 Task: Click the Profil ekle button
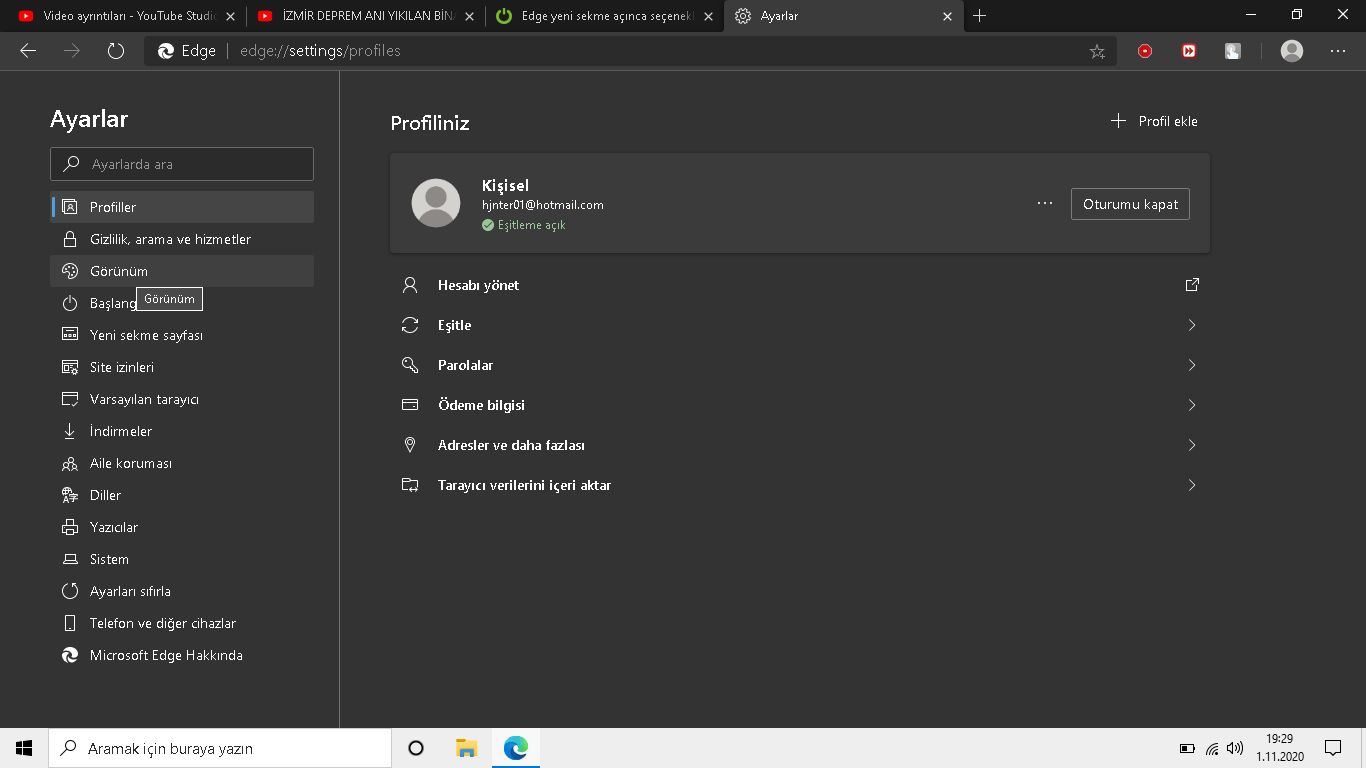(x=1154, y=121)
